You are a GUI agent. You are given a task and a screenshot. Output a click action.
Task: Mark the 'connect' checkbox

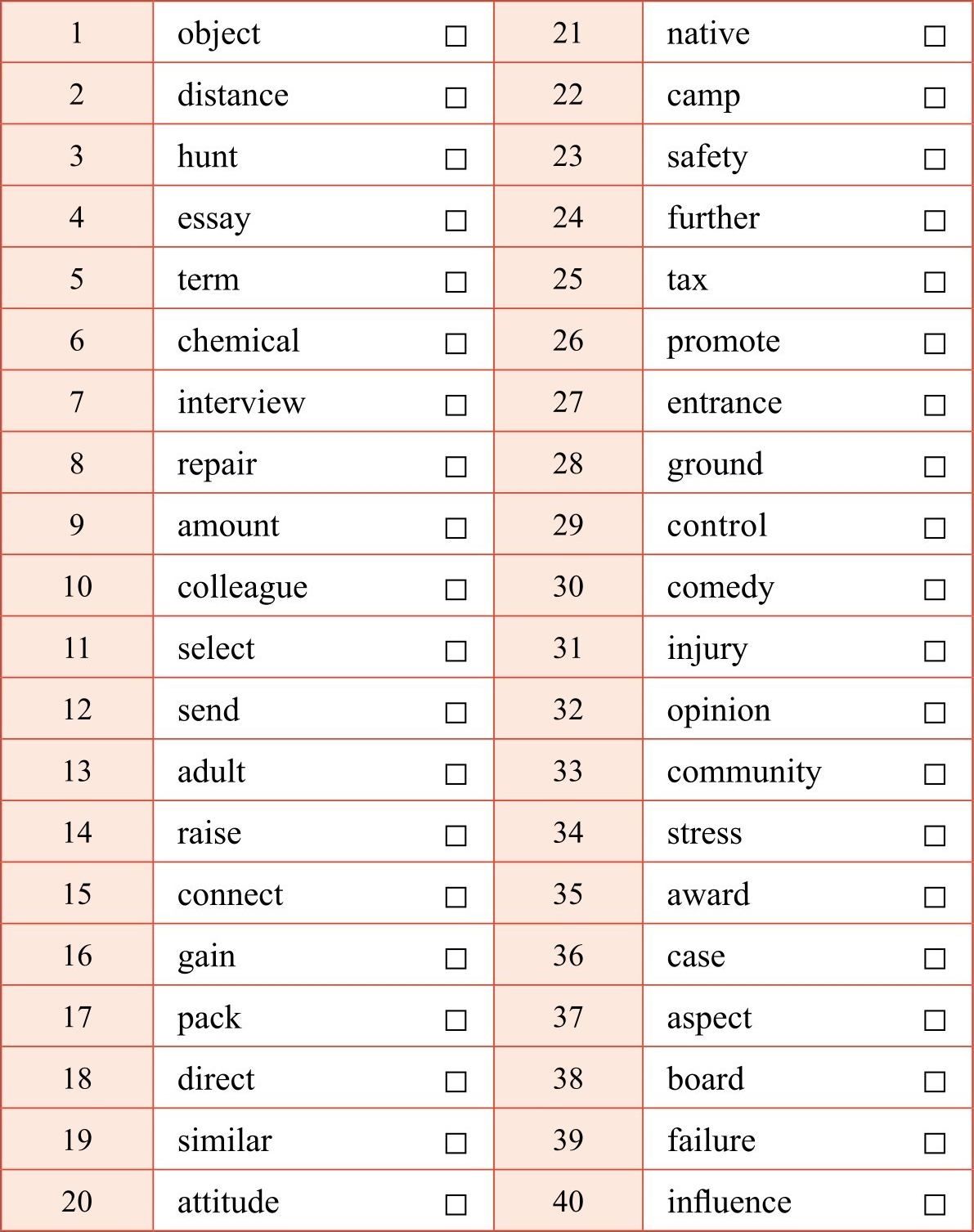point(456,897)
